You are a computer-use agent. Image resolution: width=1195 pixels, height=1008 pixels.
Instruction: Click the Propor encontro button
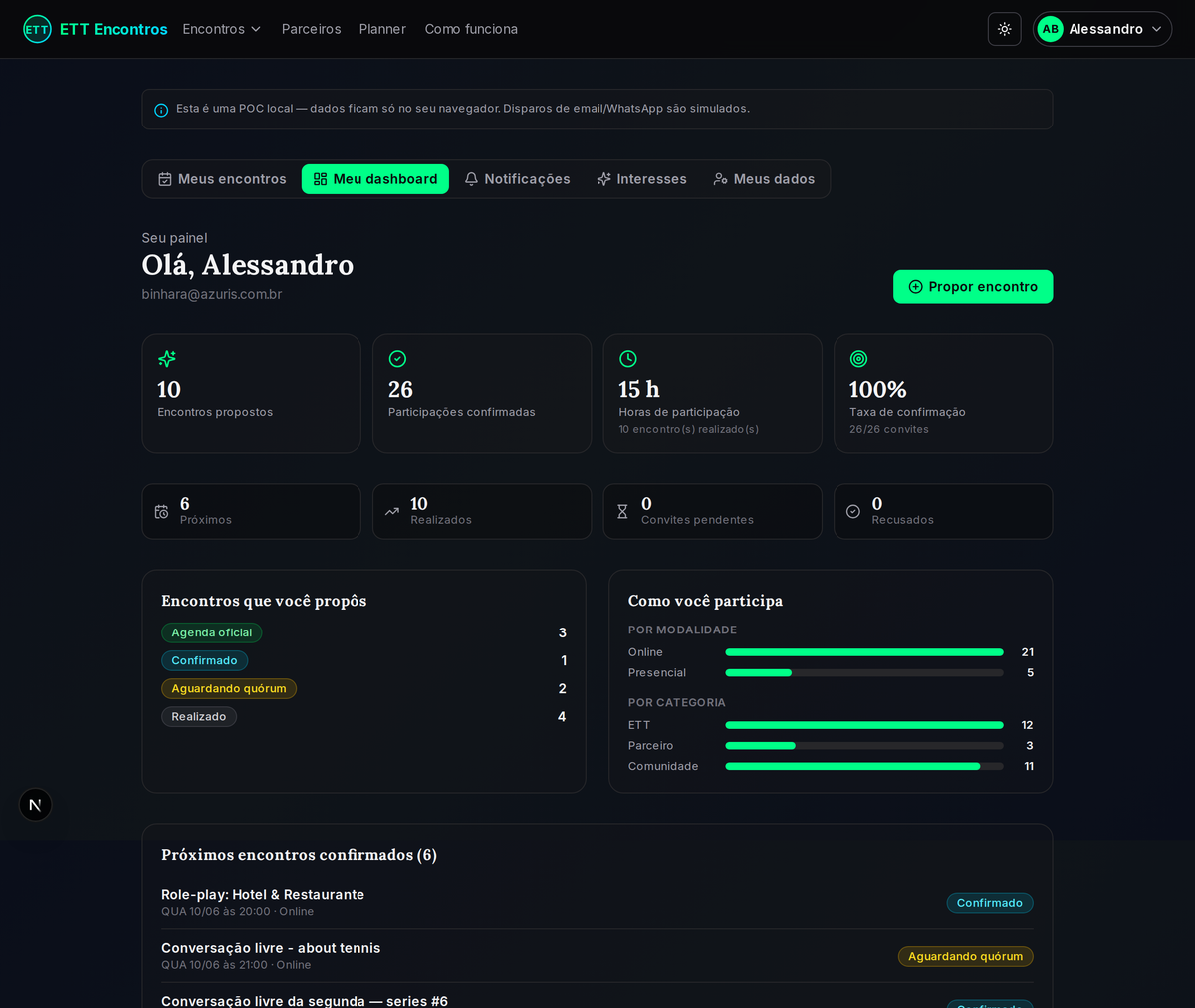coord(973,287)
